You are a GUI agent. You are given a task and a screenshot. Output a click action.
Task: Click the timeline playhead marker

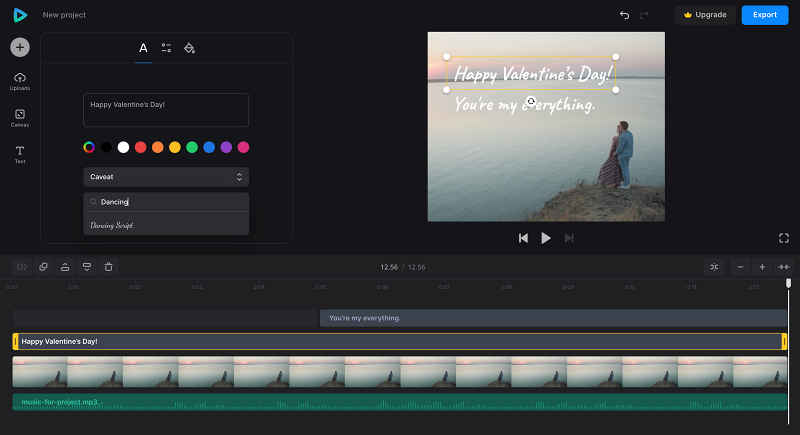click(x=788, y=283)
